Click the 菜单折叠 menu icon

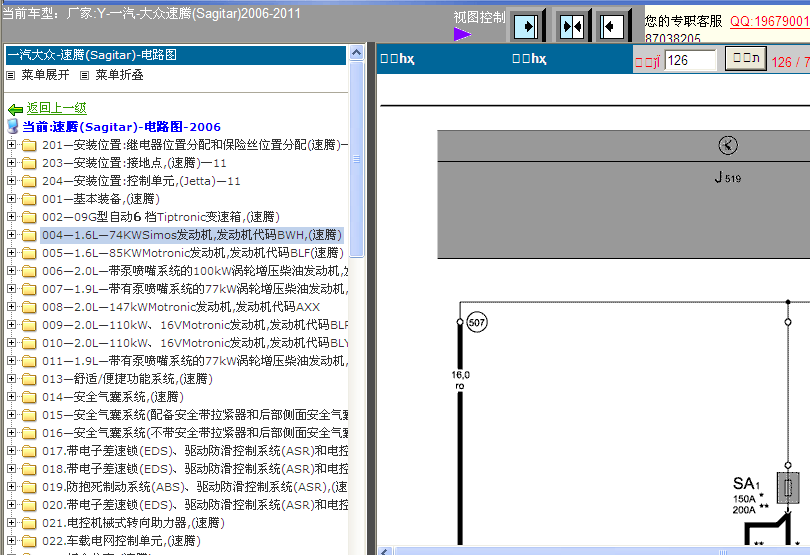pyautogui.click(x=84, y=75)
